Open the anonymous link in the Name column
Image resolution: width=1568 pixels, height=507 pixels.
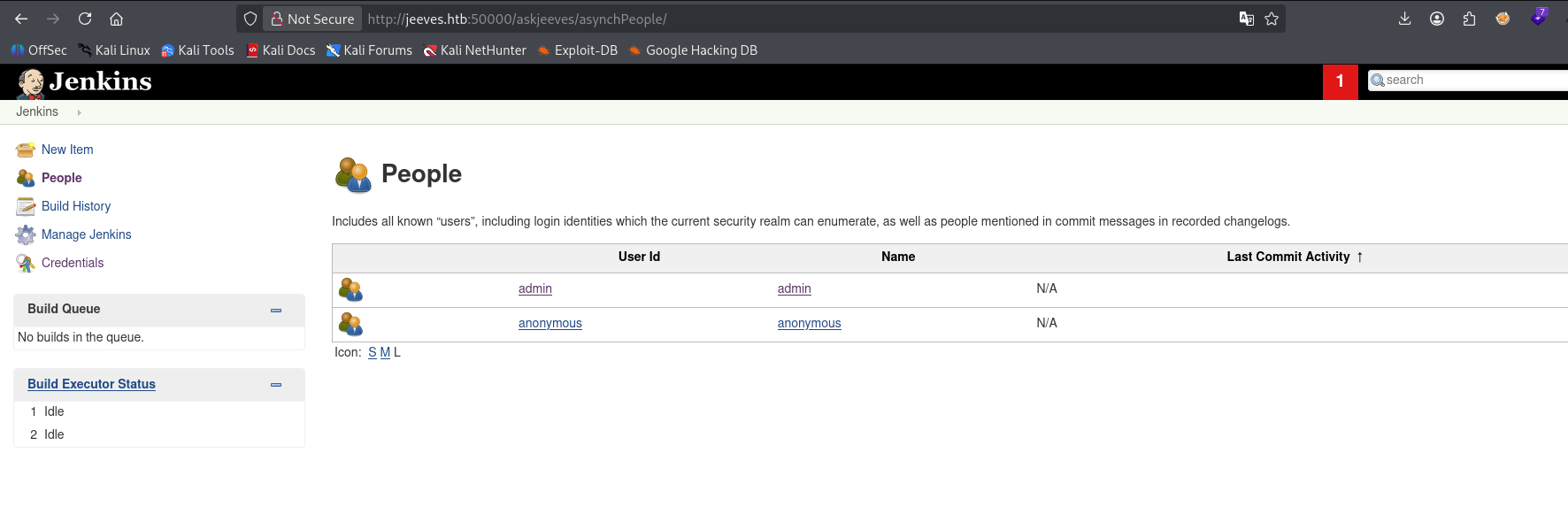[810, 323]
